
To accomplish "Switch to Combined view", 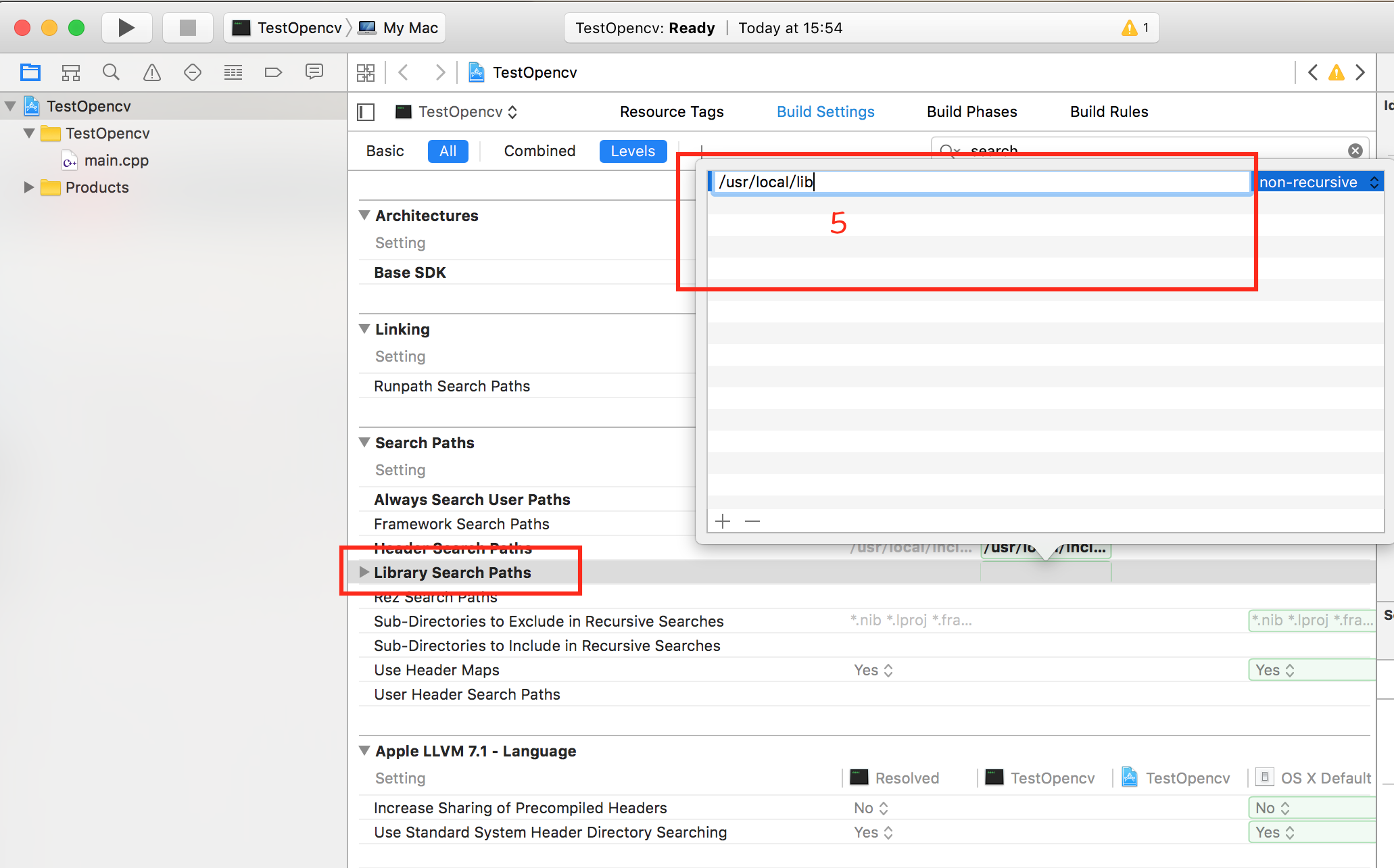I will 539,151.
